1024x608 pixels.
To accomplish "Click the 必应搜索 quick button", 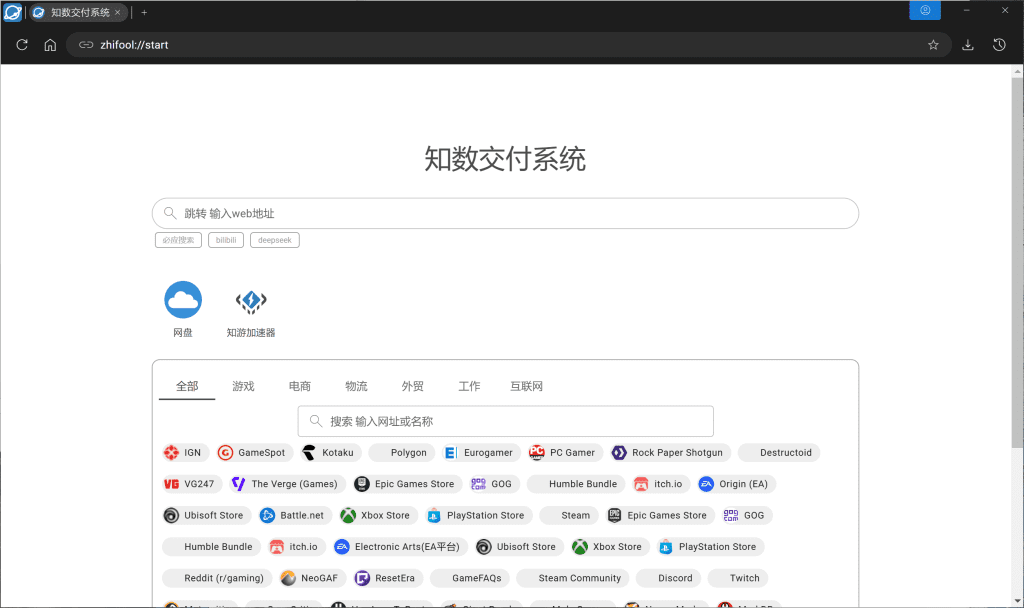I will pyautogui.click(x=178, y=240).
